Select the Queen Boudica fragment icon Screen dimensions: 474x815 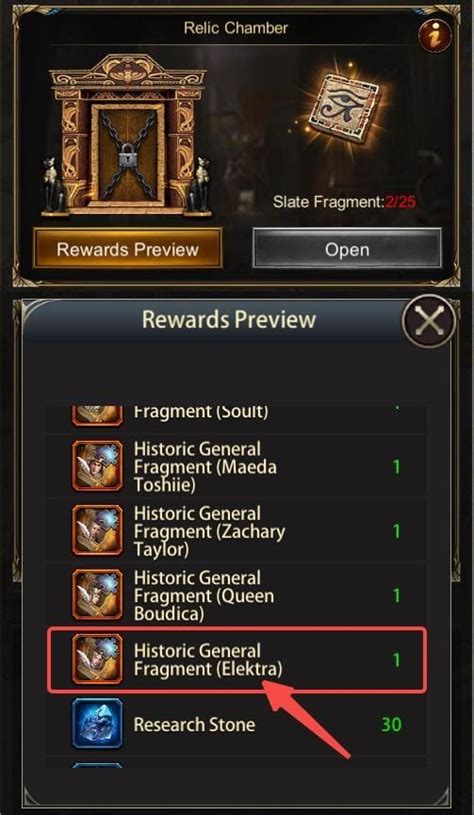[98, 595]
